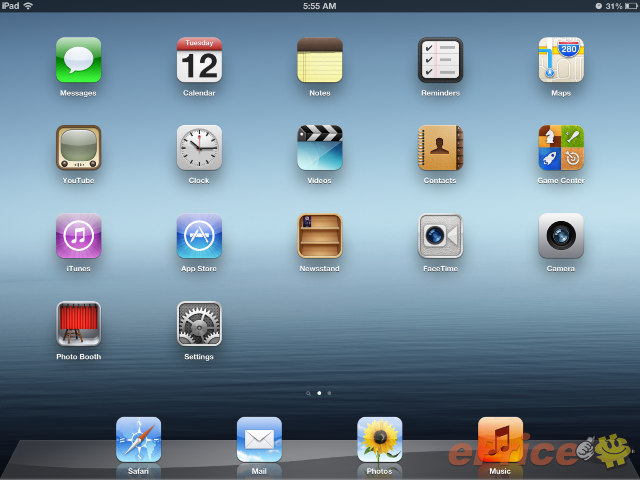Start the FaceTime app
The width and height of the screenshot is (640, 480).
click(x=440, y=236)
